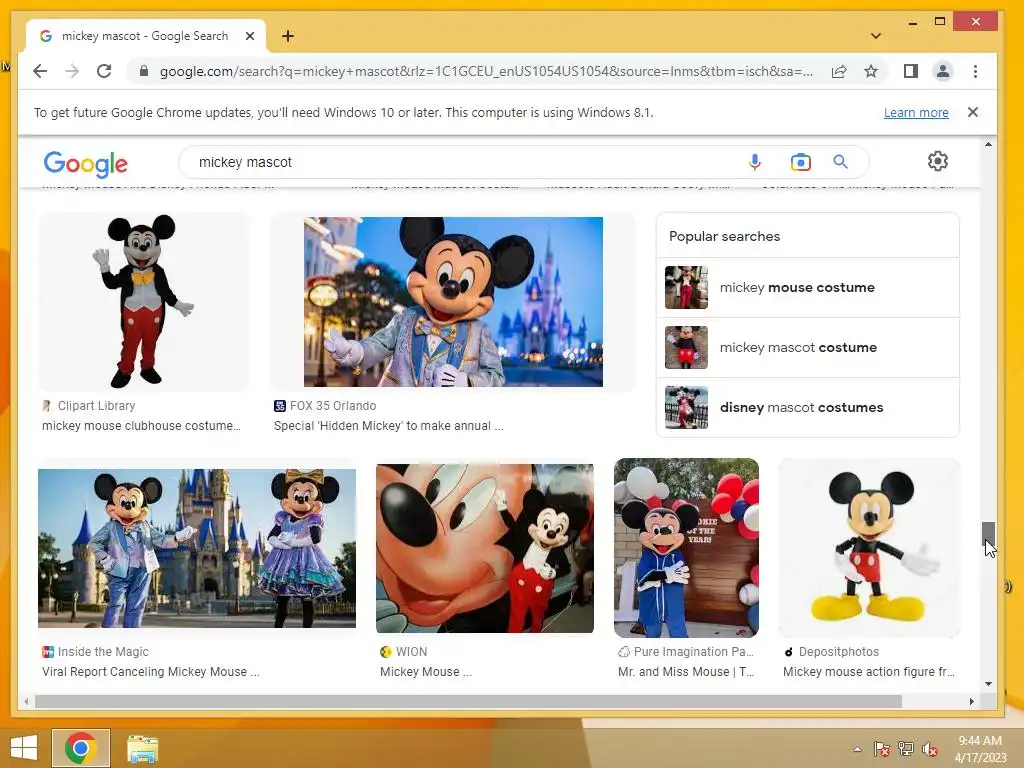Open the FOX 35 Orlando Mickey image

pyautogui.click(x=453, y=302)
